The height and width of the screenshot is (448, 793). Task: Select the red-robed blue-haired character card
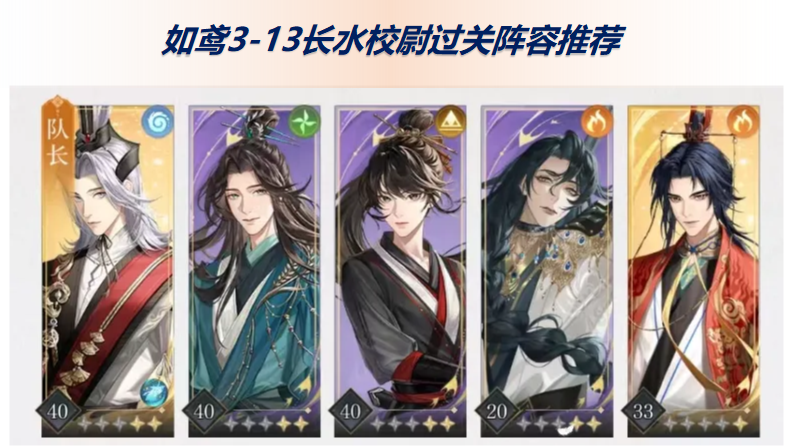[x=693, y=271]
